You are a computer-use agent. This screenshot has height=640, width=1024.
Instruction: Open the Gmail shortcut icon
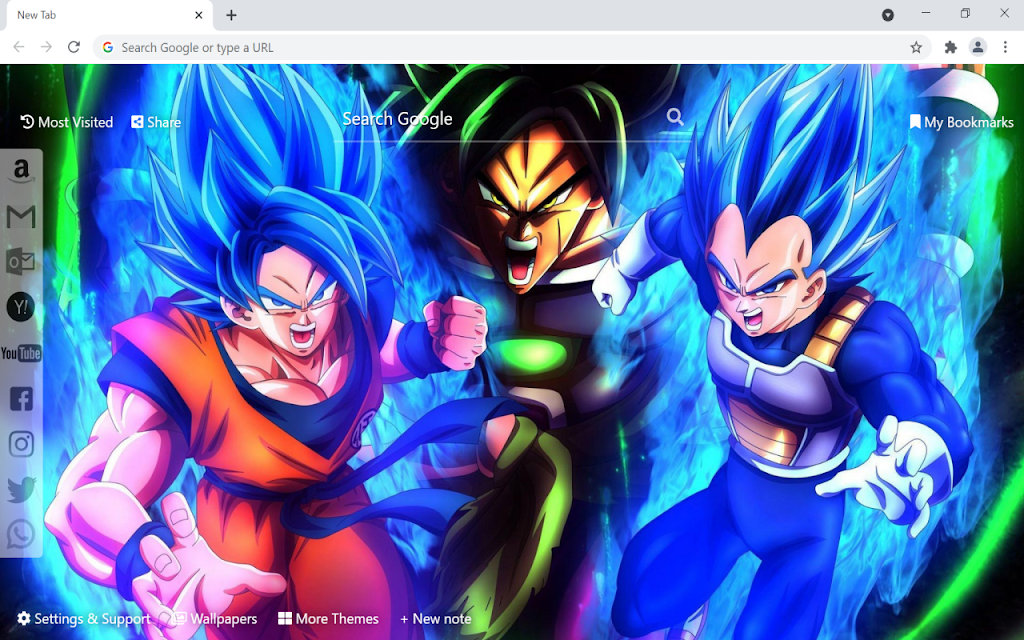pyautogui.click(x=21, y=217)
